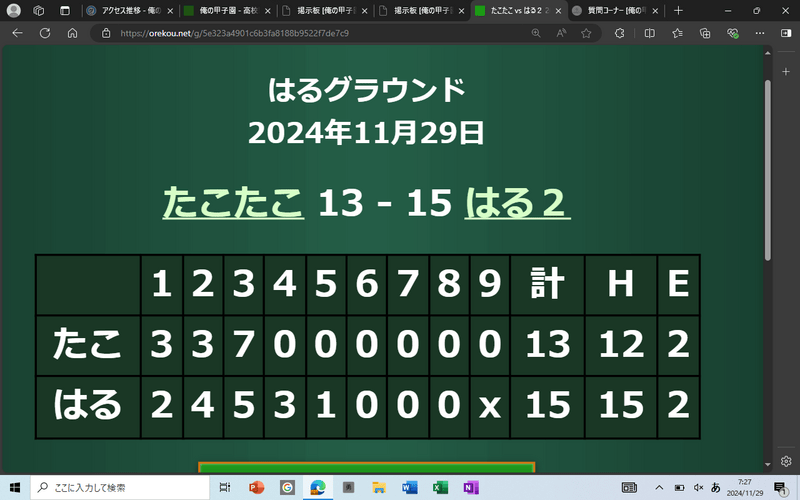
Task: Add this page to favorites using the star
Action: pos(586,33)
